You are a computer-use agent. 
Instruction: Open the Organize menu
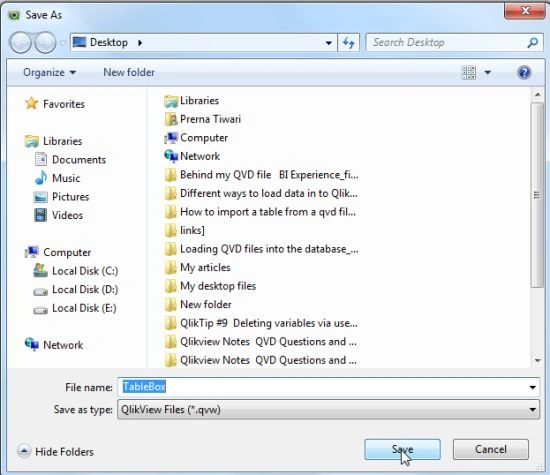pyautogui.click(x=49, y=73)
